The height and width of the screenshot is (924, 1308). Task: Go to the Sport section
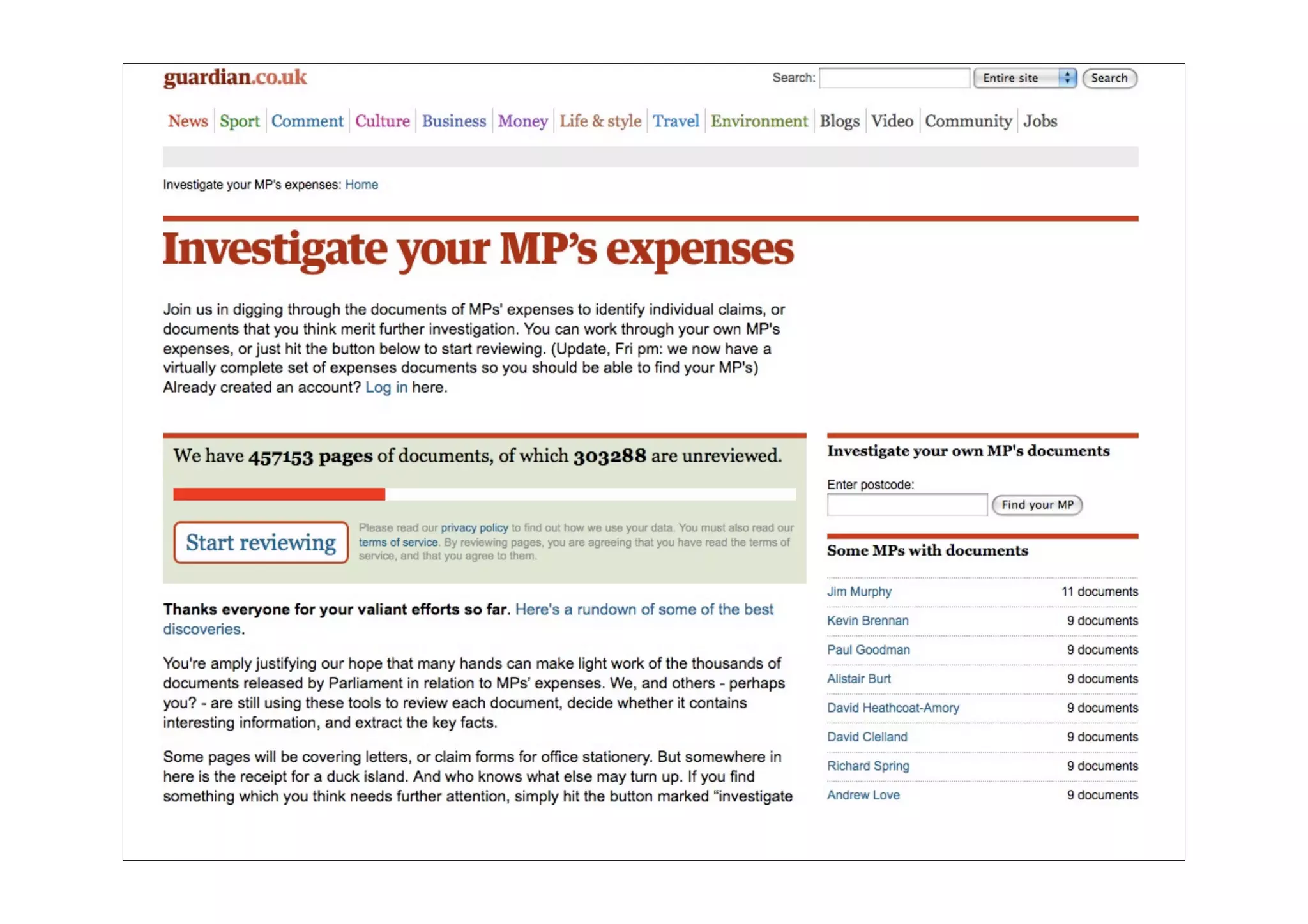240,121
